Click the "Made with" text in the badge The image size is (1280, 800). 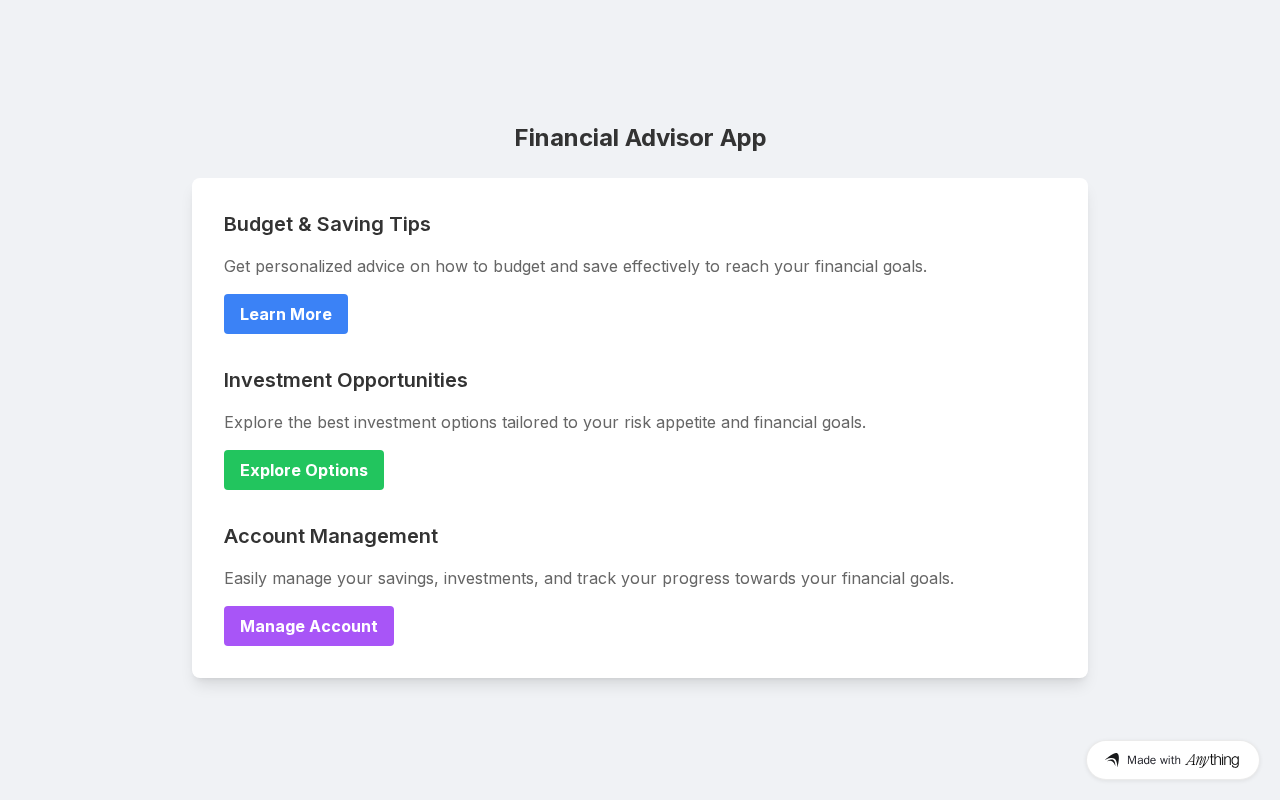pos(1154,760)
